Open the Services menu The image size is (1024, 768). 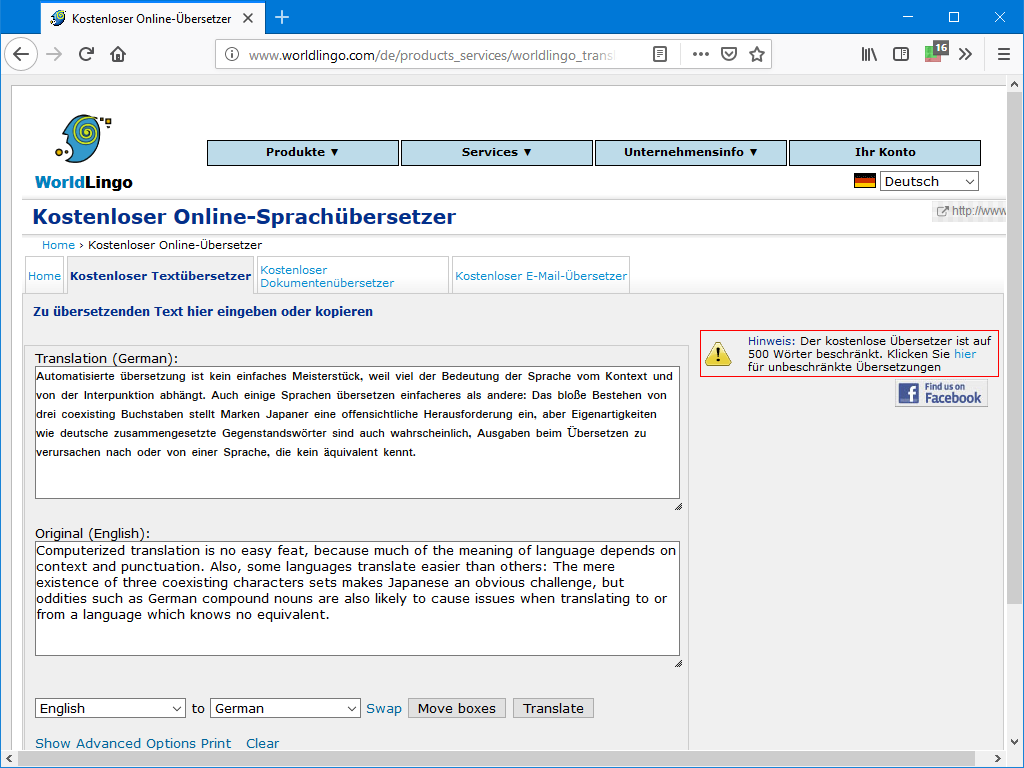pyautogui.click(x=497, y=152)
